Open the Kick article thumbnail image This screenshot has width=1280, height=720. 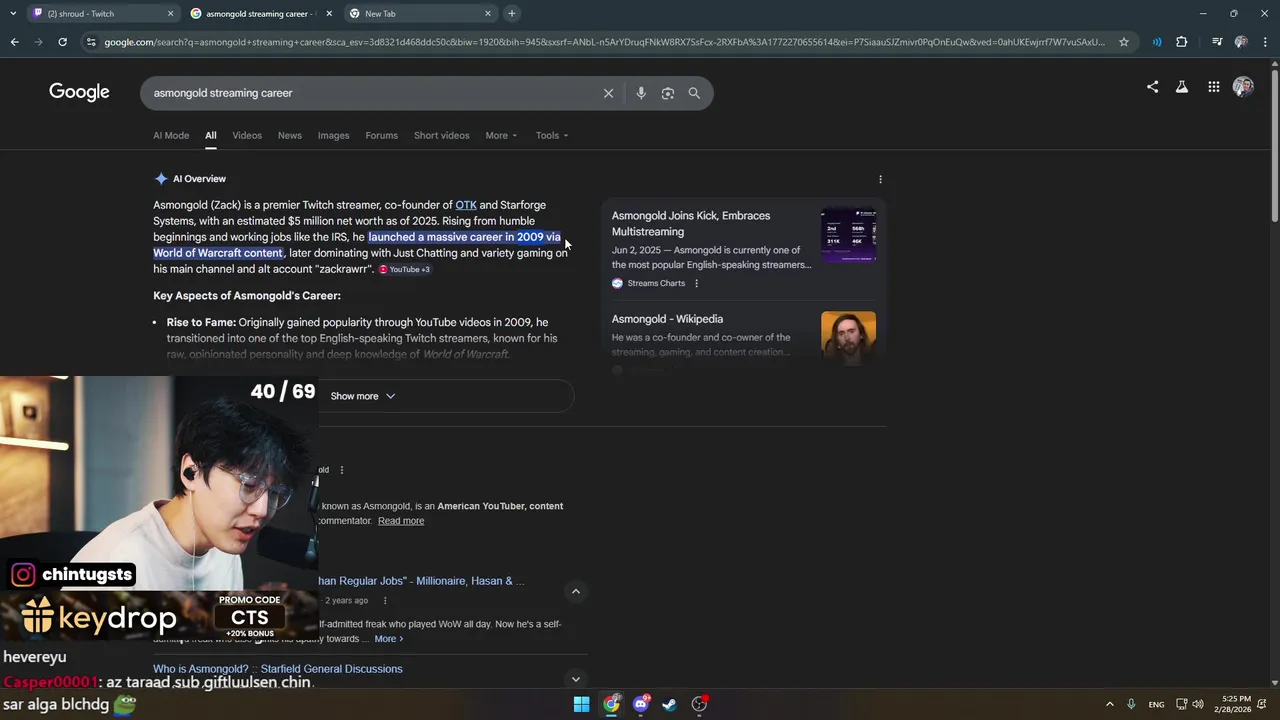coord(848,235)
